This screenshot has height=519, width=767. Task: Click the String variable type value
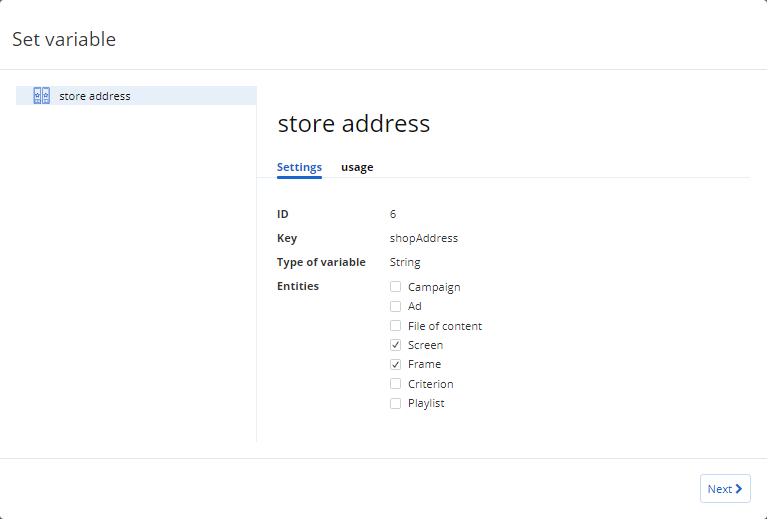point(405,262)
